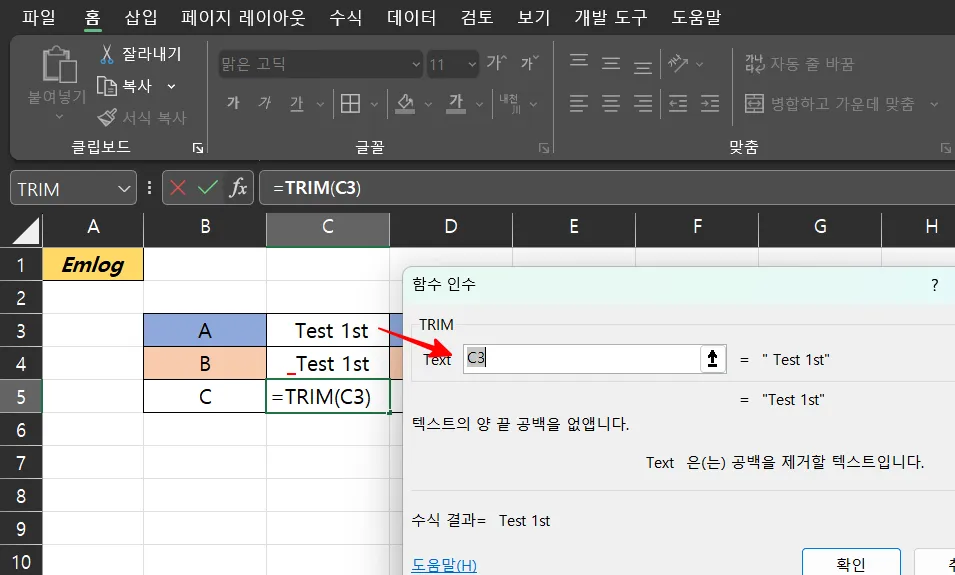955x575 pixels.
Task: Open the font size dropdown
Action: [472, 64]
